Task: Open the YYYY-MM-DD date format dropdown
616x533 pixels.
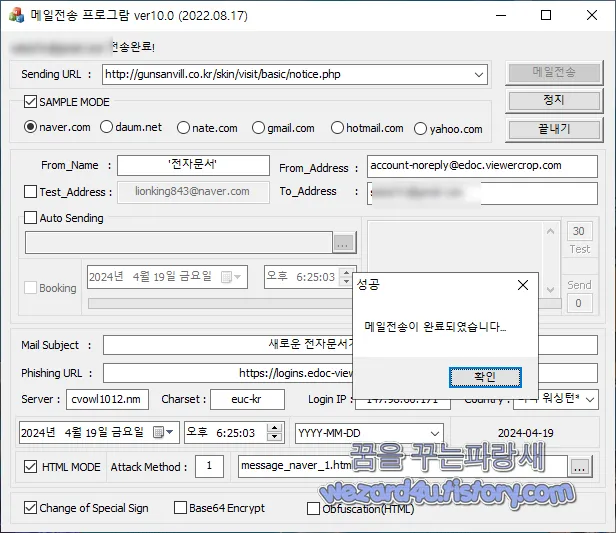Action: pos(434,433)
